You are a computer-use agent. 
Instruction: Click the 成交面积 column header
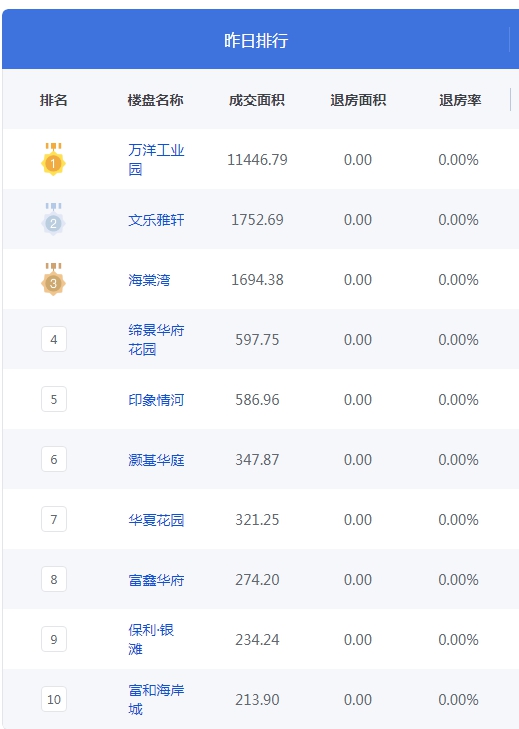[x=257, y=100]
